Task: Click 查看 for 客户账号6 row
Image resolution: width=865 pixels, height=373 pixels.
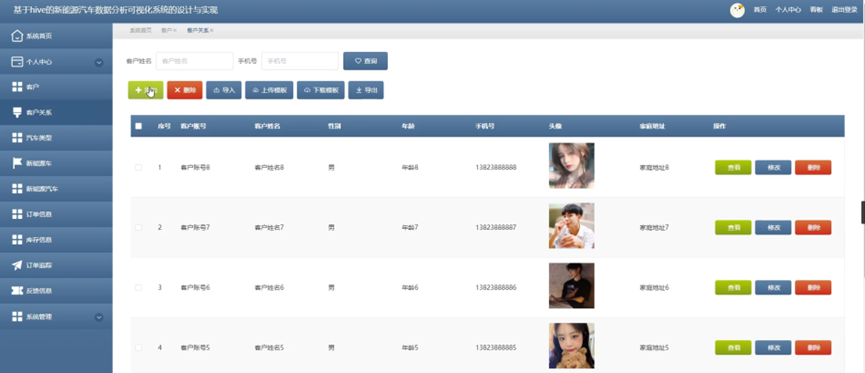Action: 733,287
